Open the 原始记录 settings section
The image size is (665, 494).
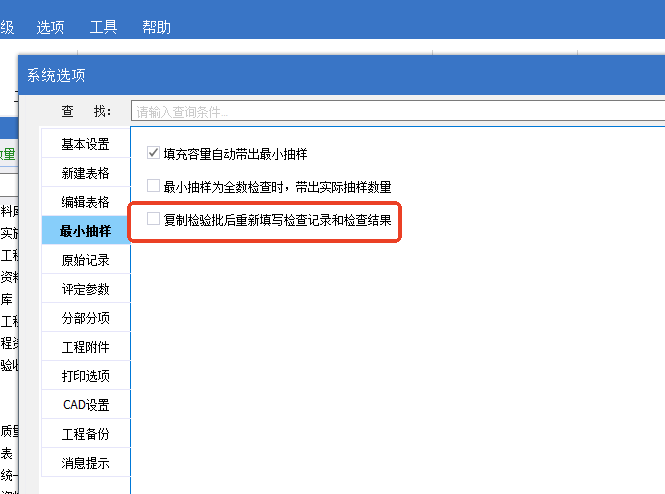[85, 260]
